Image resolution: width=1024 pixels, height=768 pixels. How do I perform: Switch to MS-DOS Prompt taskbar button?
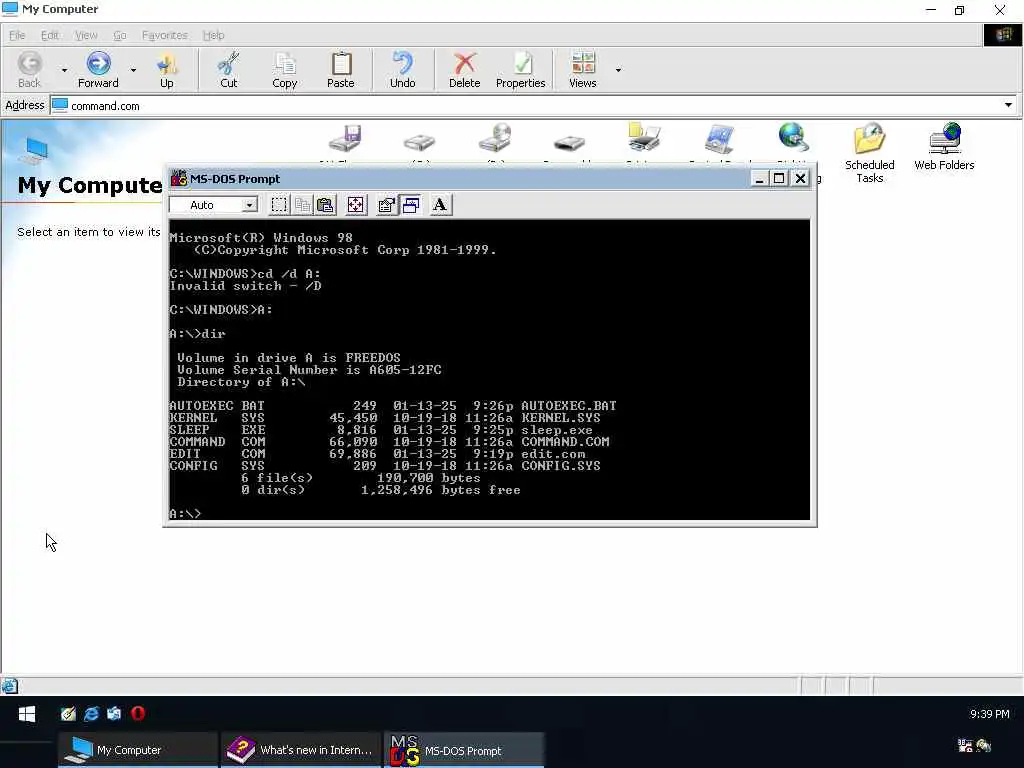pyautogui.click(x=464, y=750)
